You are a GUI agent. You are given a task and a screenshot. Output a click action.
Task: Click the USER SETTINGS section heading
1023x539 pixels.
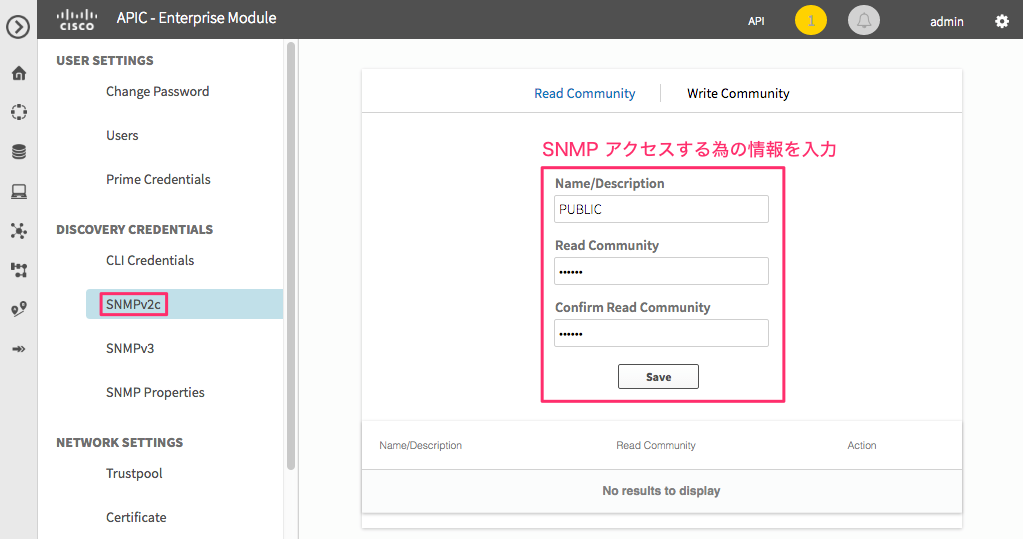tap(104, 61)
